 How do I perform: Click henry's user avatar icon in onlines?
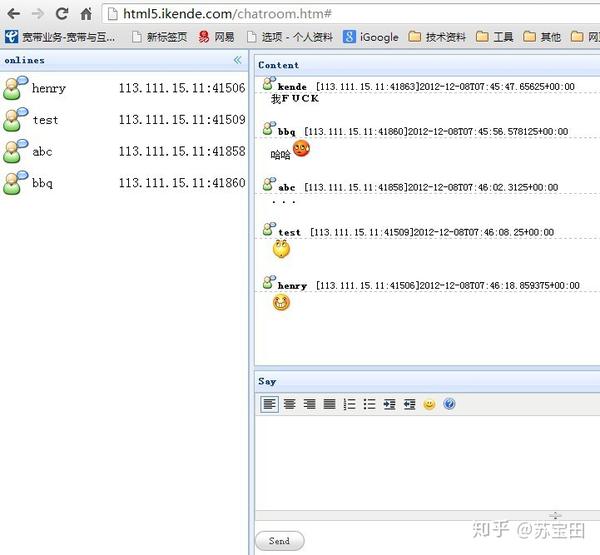coord(15,88)
